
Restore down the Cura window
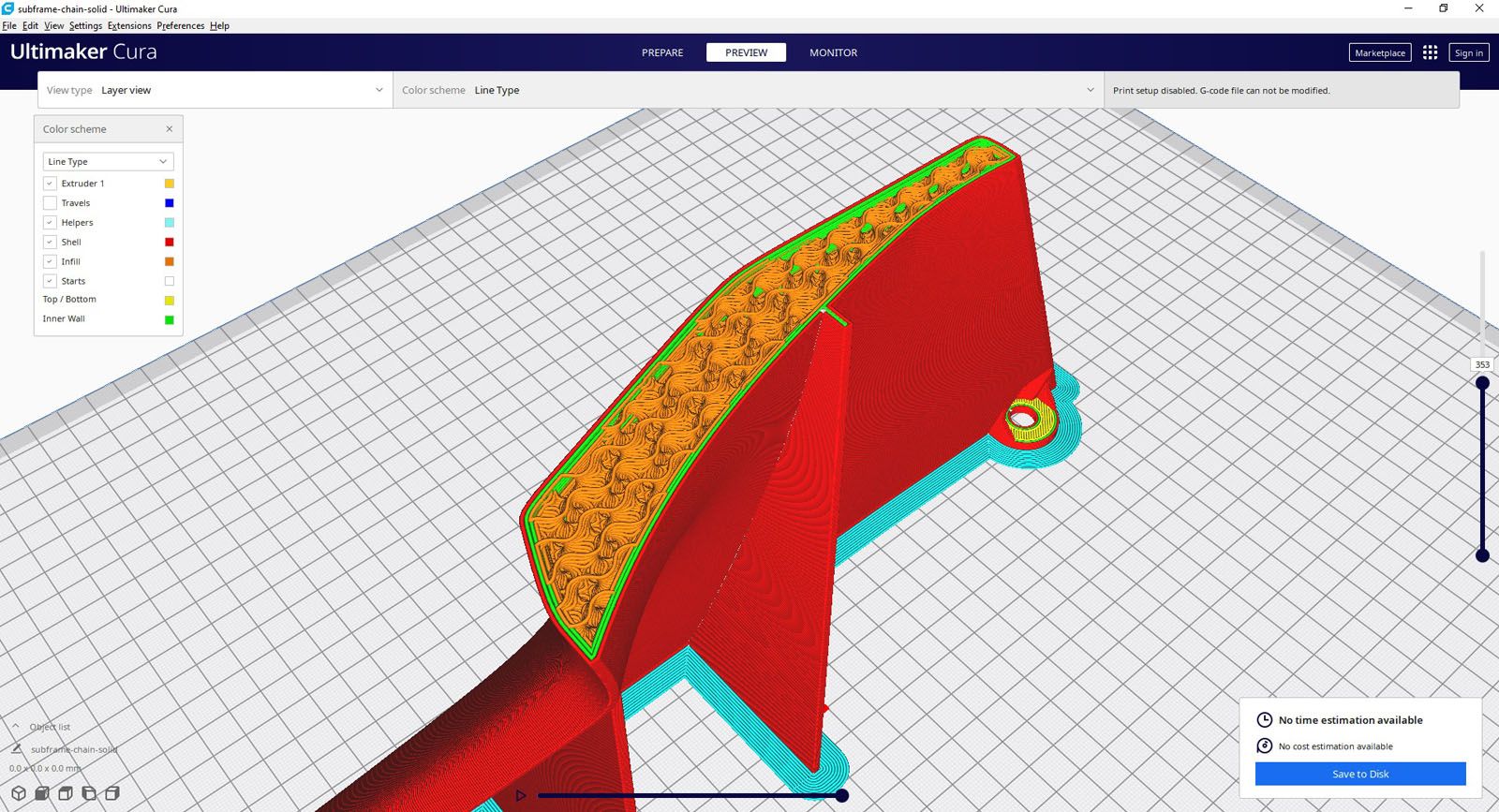pos(1444,8)
